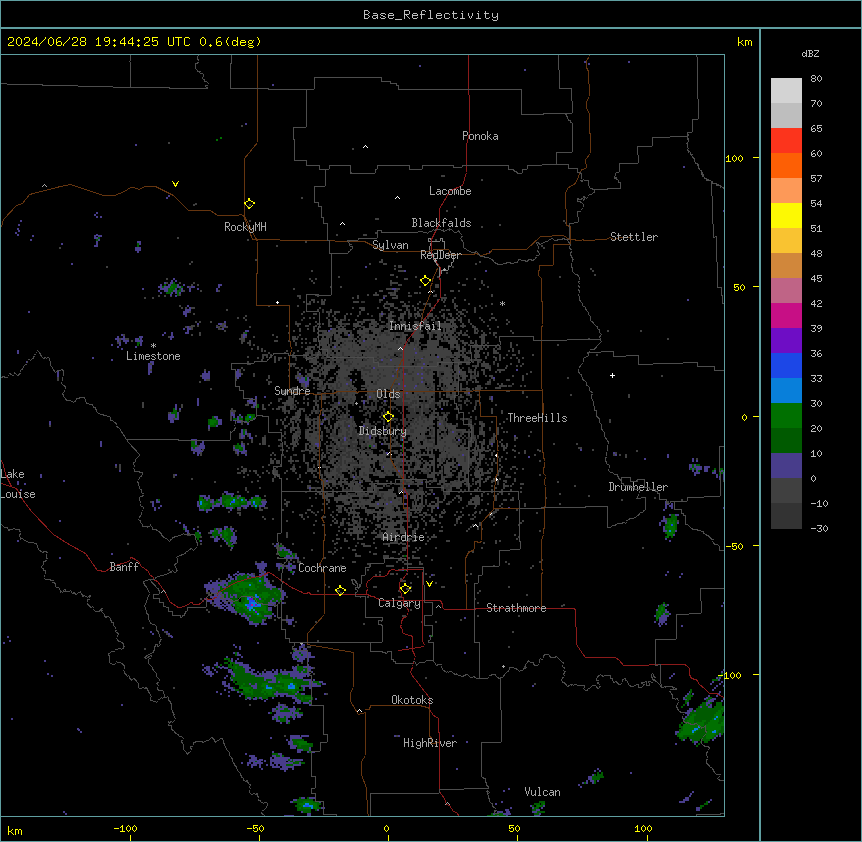862x842 pixels.
Task: Select the Didsbury label
Action: [383, 431]
